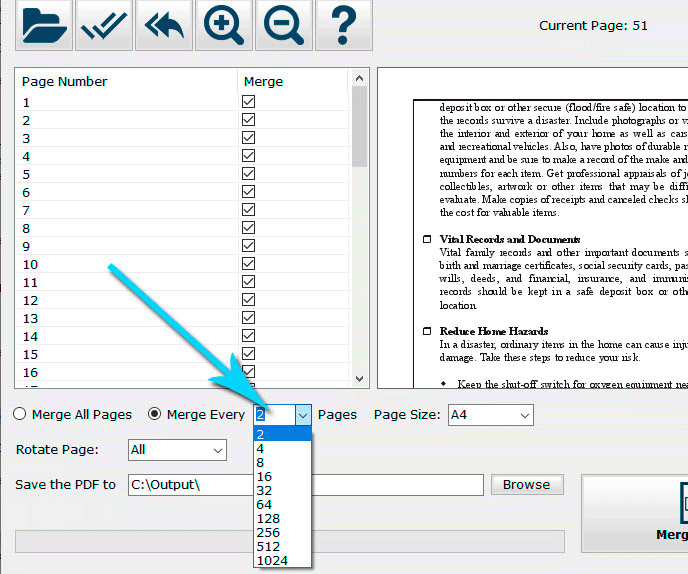The height and width of the screenshot is (574, 688).
Task: Toggle the Merge checkbox for page 8
Action: pyautogui.click(x=248, y=228)
